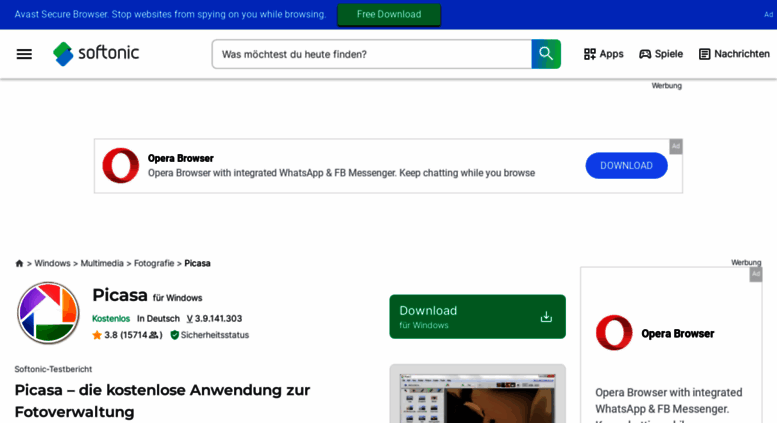This screenshot has height=423, width=777.
Task: Open the hamburger menu
Action: (24, 54)
